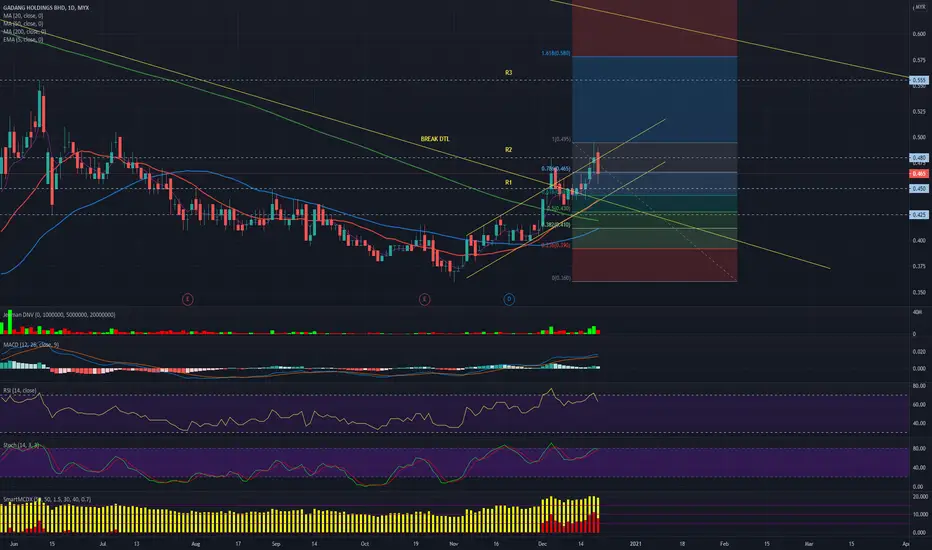
Task: Click the MACD (12, 26, close, 9) legend
Action: (x=31, y=345)
